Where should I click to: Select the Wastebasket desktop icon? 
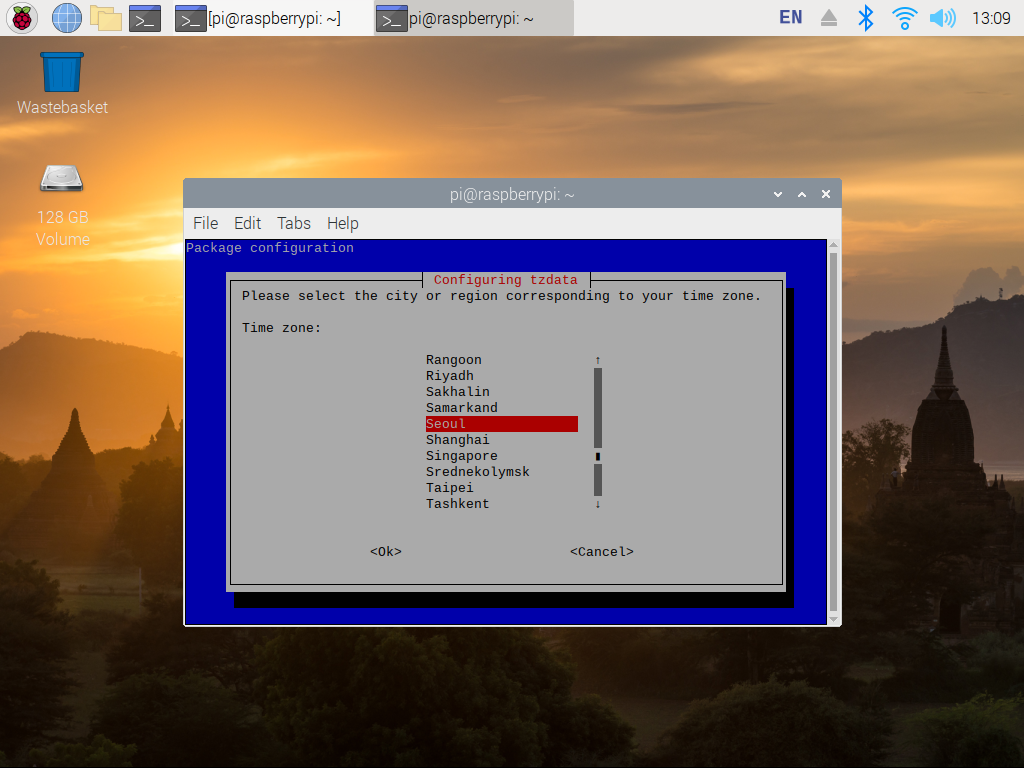[x=62, y=84]
